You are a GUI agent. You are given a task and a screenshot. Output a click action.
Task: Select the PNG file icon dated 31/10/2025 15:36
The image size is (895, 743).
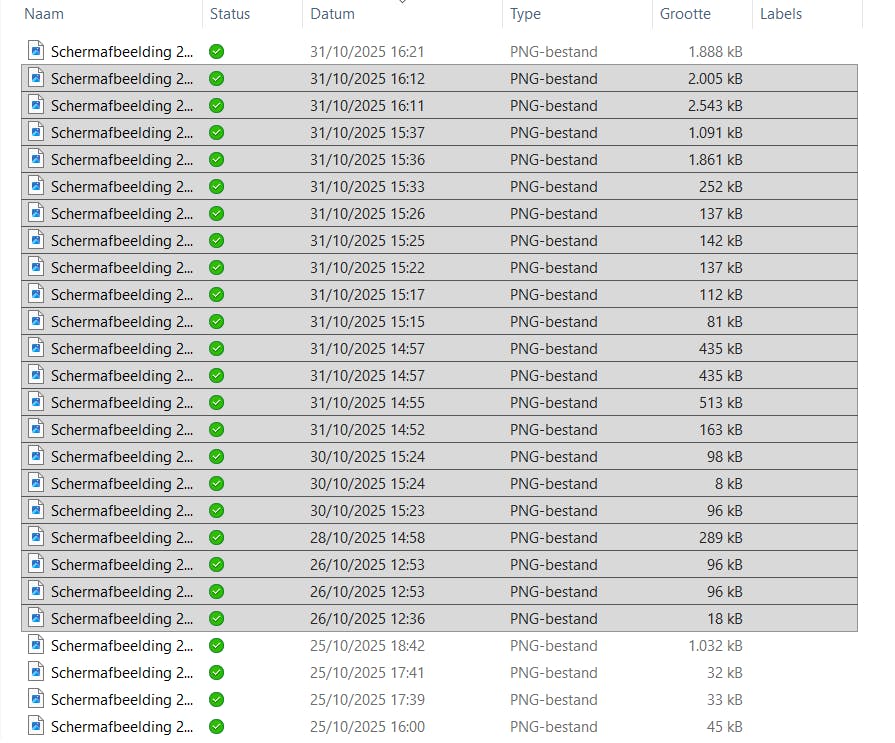tap(36, 159)
